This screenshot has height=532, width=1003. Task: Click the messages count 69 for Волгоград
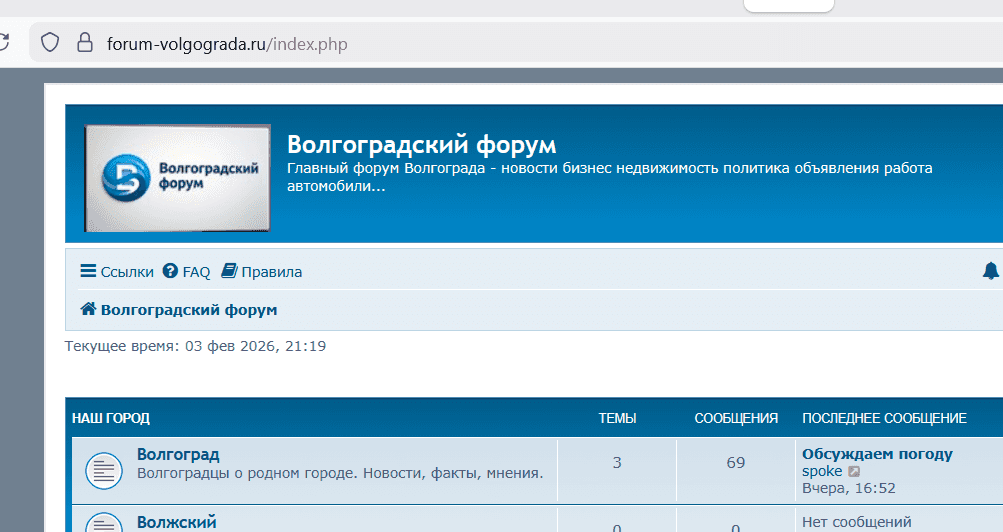tap(736, 463)
